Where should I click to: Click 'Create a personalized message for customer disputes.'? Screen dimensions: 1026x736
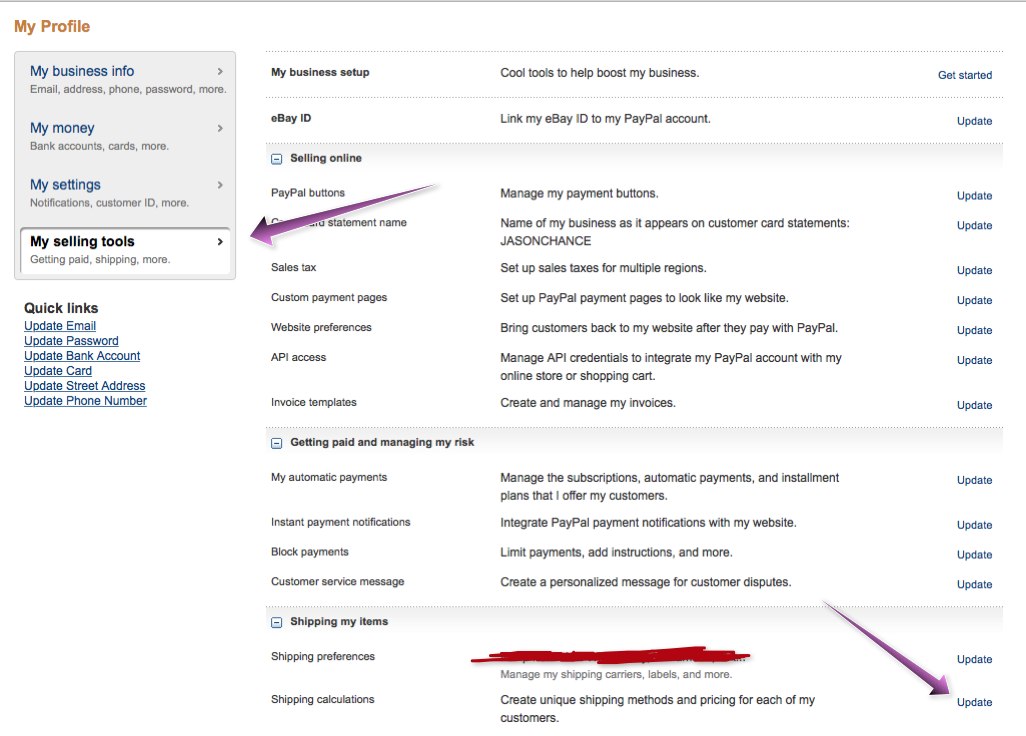pos(646,582)
